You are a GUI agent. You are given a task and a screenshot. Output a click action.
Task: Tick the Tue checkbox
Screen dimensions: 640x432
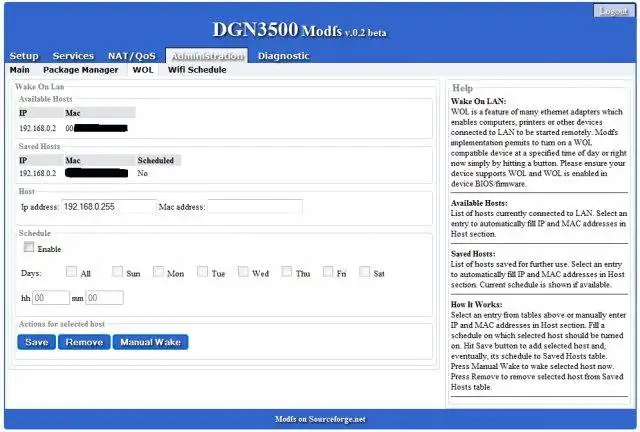(202, 272)
